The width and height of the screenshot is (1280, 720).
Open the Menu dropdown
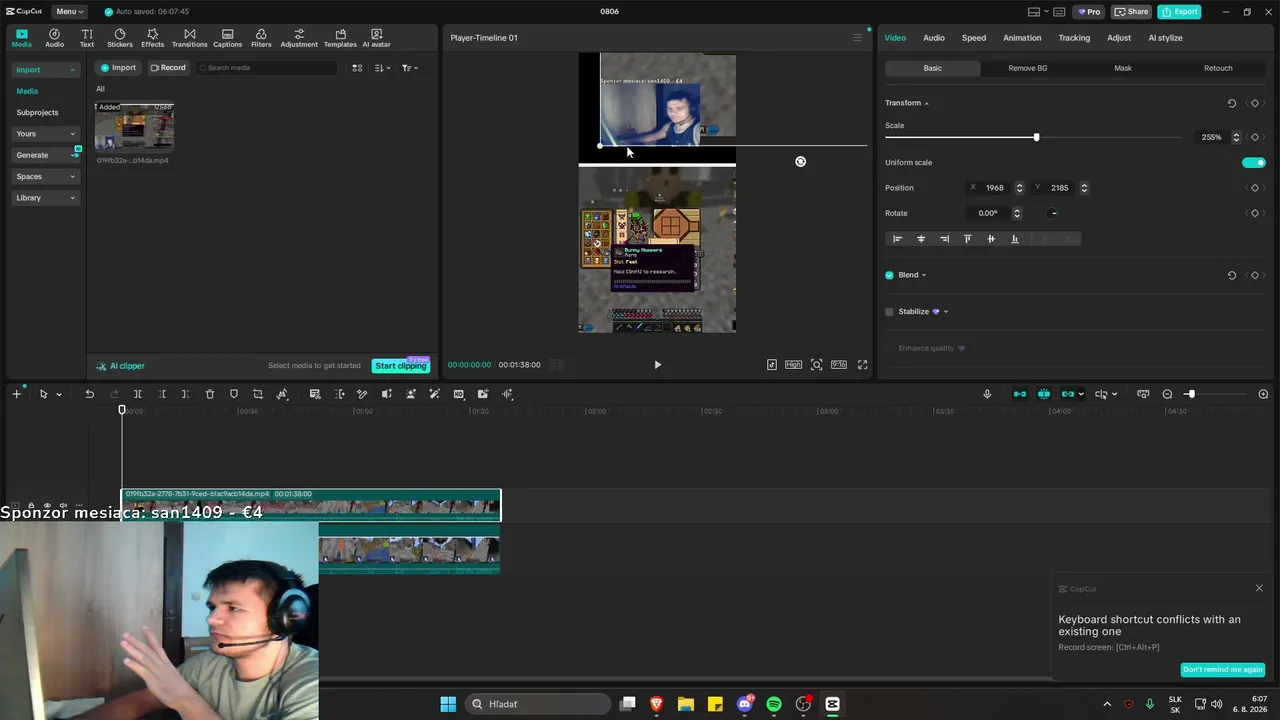click(70, 12)
